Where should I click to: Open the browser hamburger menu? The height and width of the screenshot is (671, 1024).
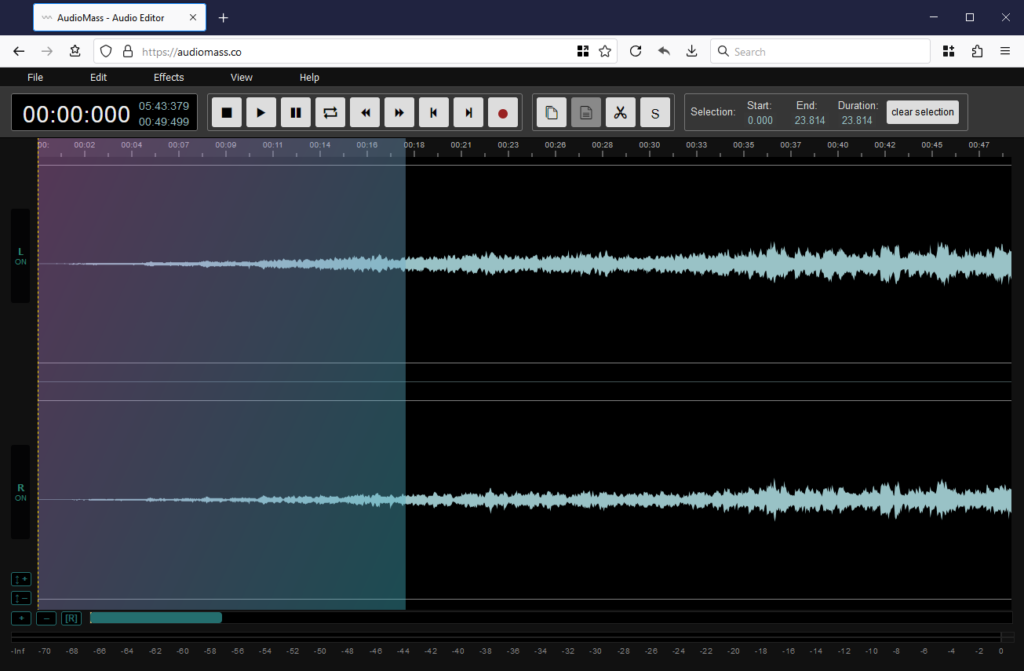pos(1005,51)
